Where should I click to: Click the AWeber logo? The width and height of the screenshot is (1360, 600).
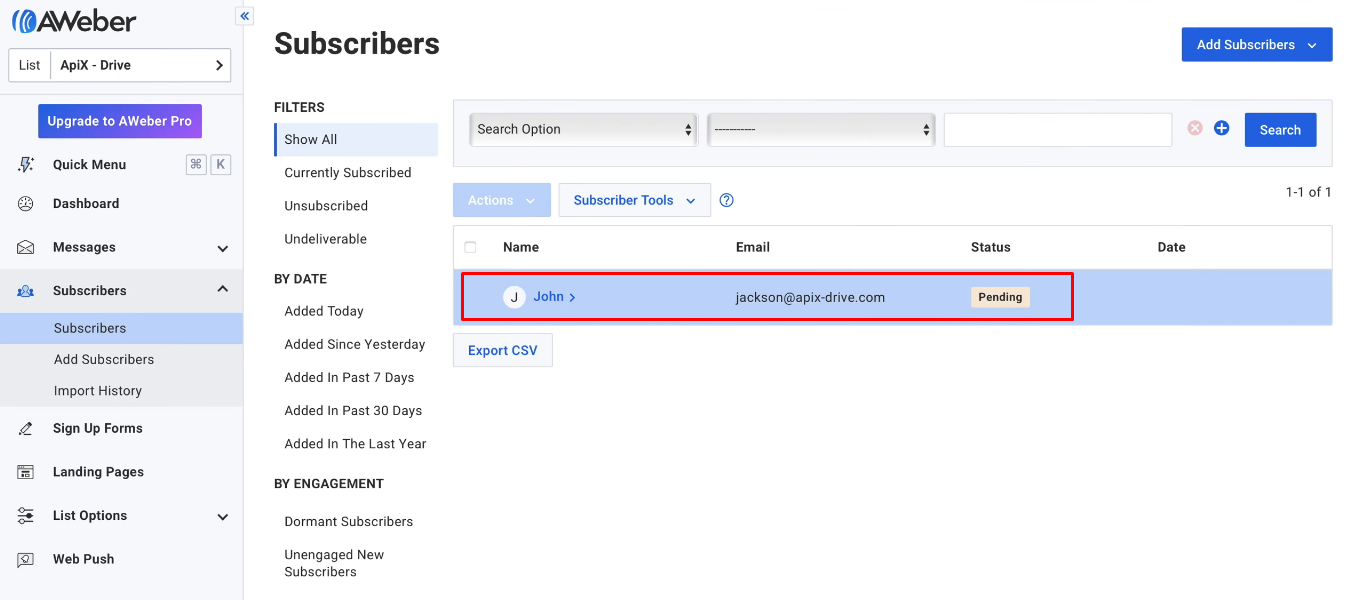coord(72,20)
